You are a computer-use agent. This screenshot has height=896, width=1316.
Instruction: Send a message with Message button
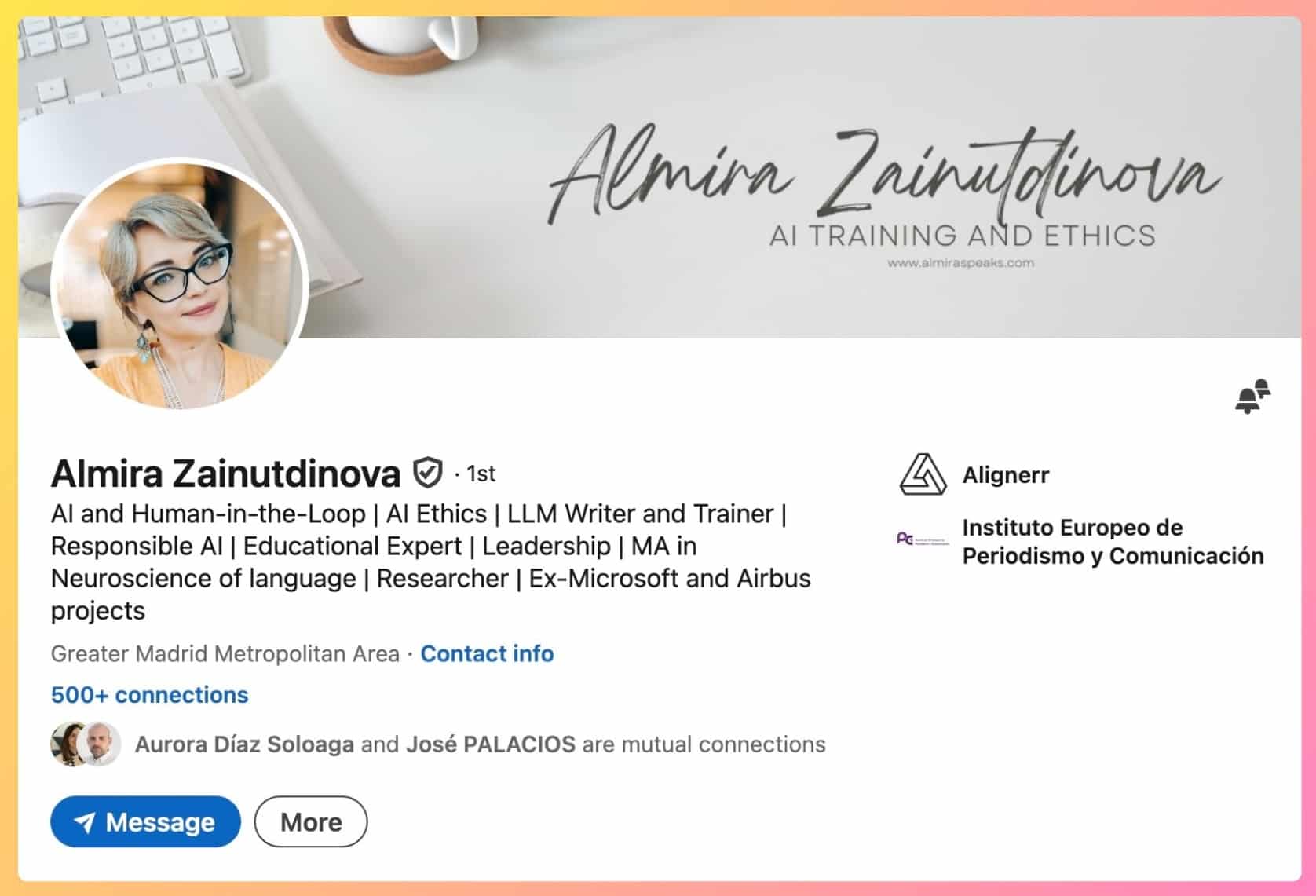tap(145, 822)
